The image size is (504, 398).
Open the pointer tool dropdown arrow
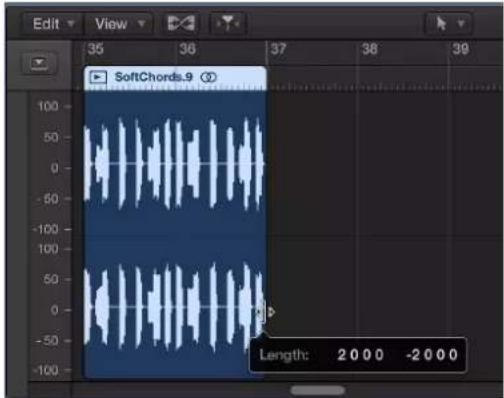(x=461, y=24)
